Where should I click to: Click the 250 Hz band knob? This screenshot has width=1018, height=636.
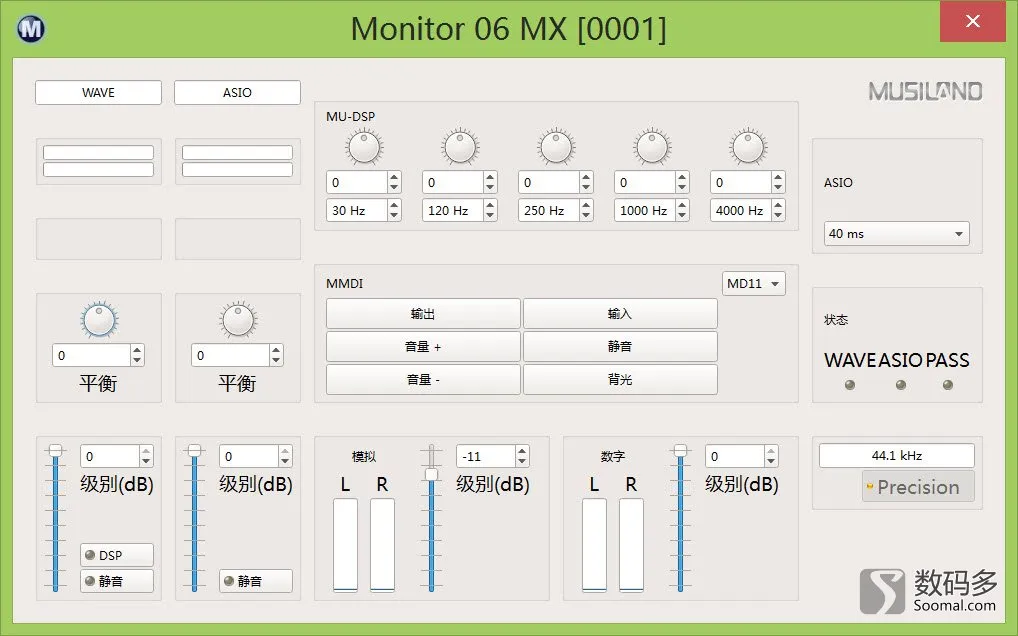[556, 146]
